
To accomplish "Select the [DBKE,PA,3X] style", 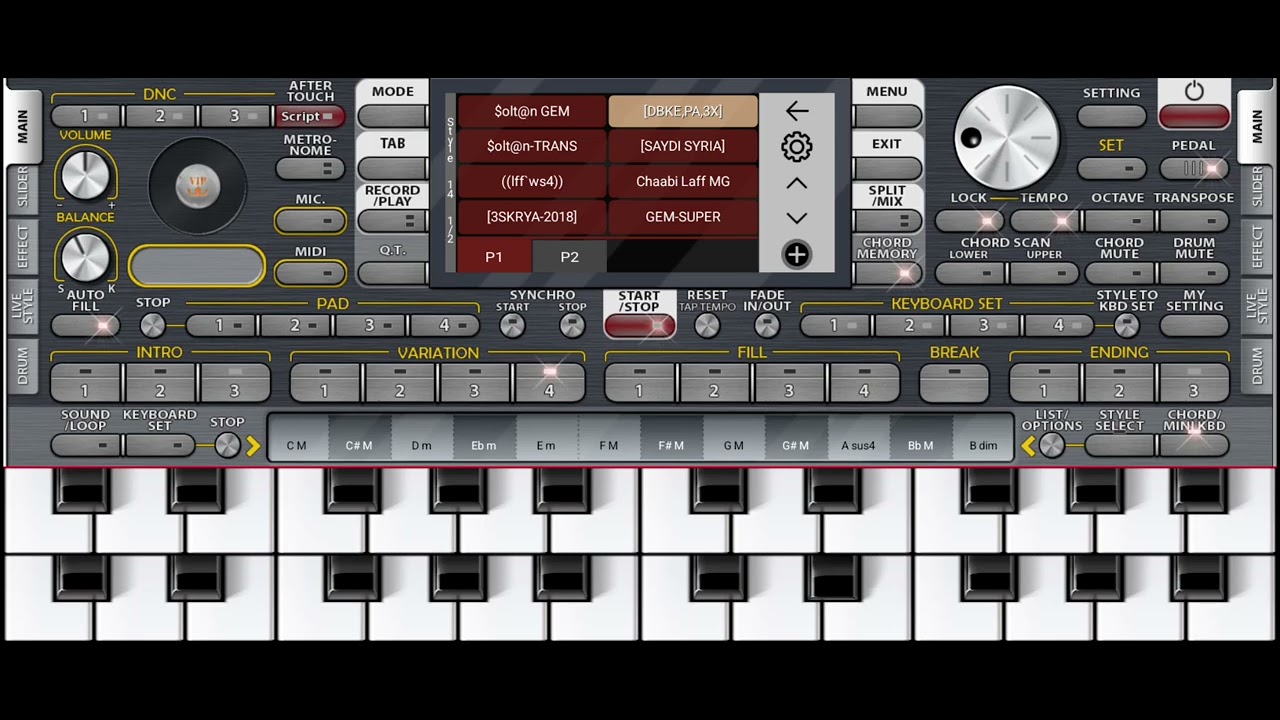I will pos(683,111).
